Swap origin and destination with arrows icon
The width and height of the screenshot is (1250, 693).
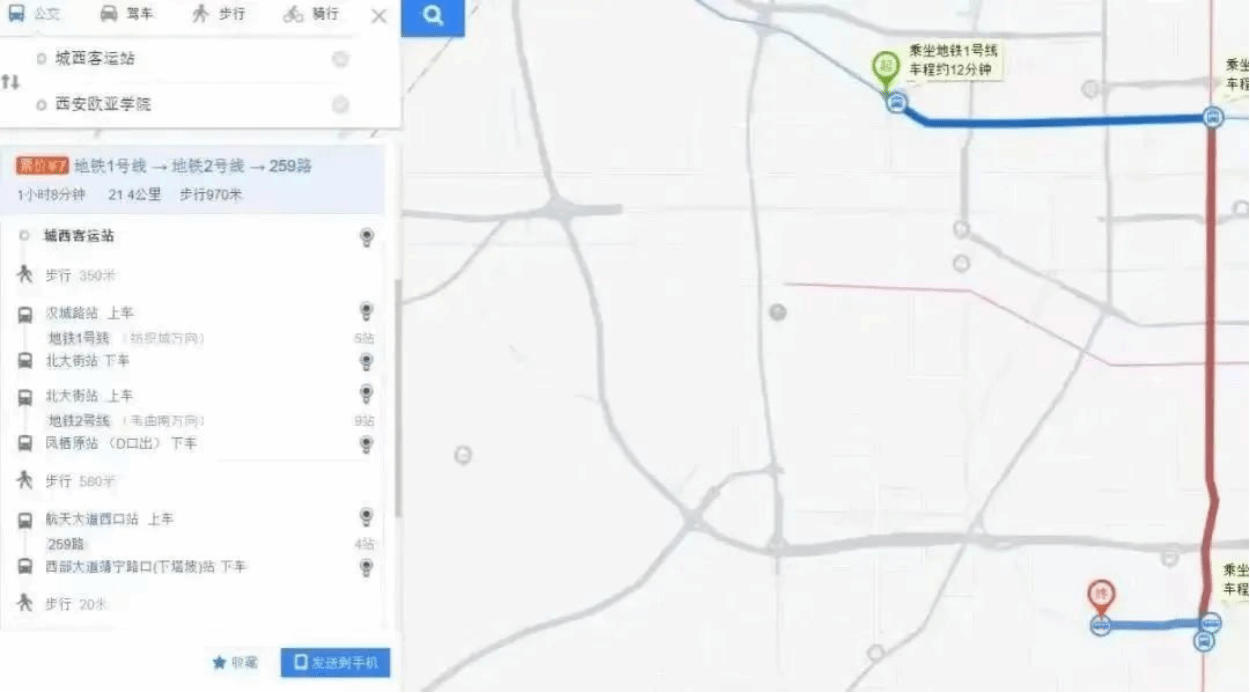point(10,81)
